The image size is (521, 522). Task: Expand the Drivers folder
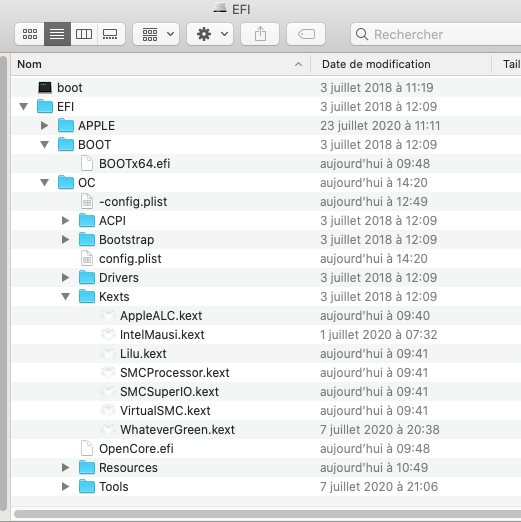pos(66,278)
